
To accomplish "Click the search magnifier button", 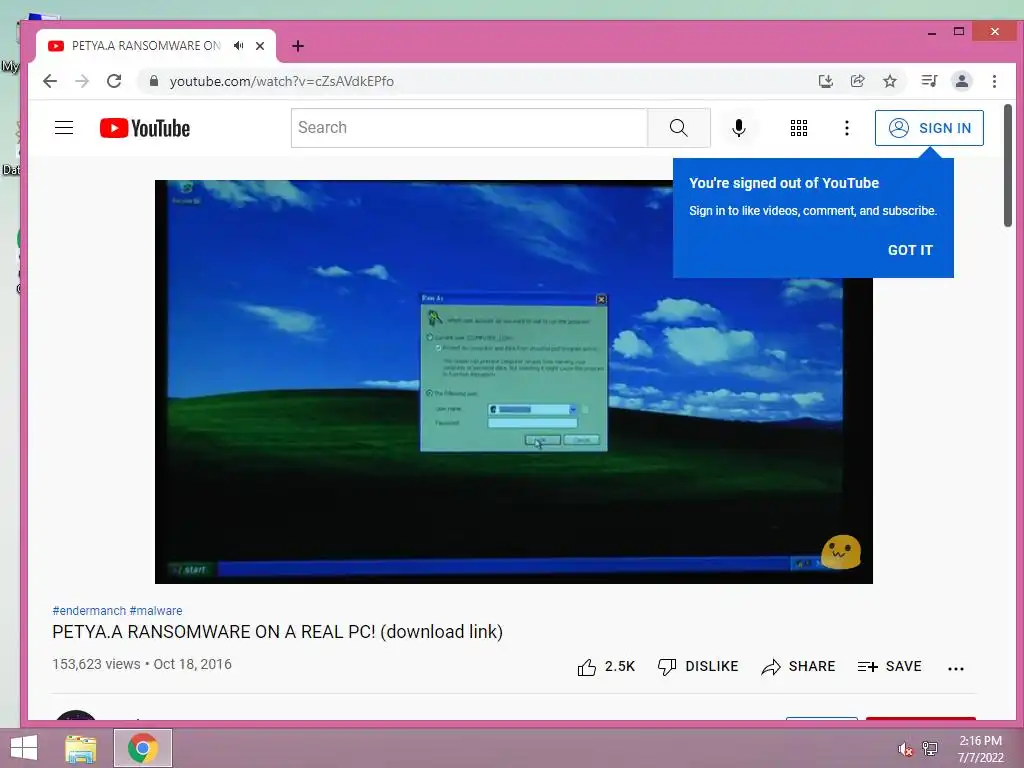I will (x=679, y=128).
